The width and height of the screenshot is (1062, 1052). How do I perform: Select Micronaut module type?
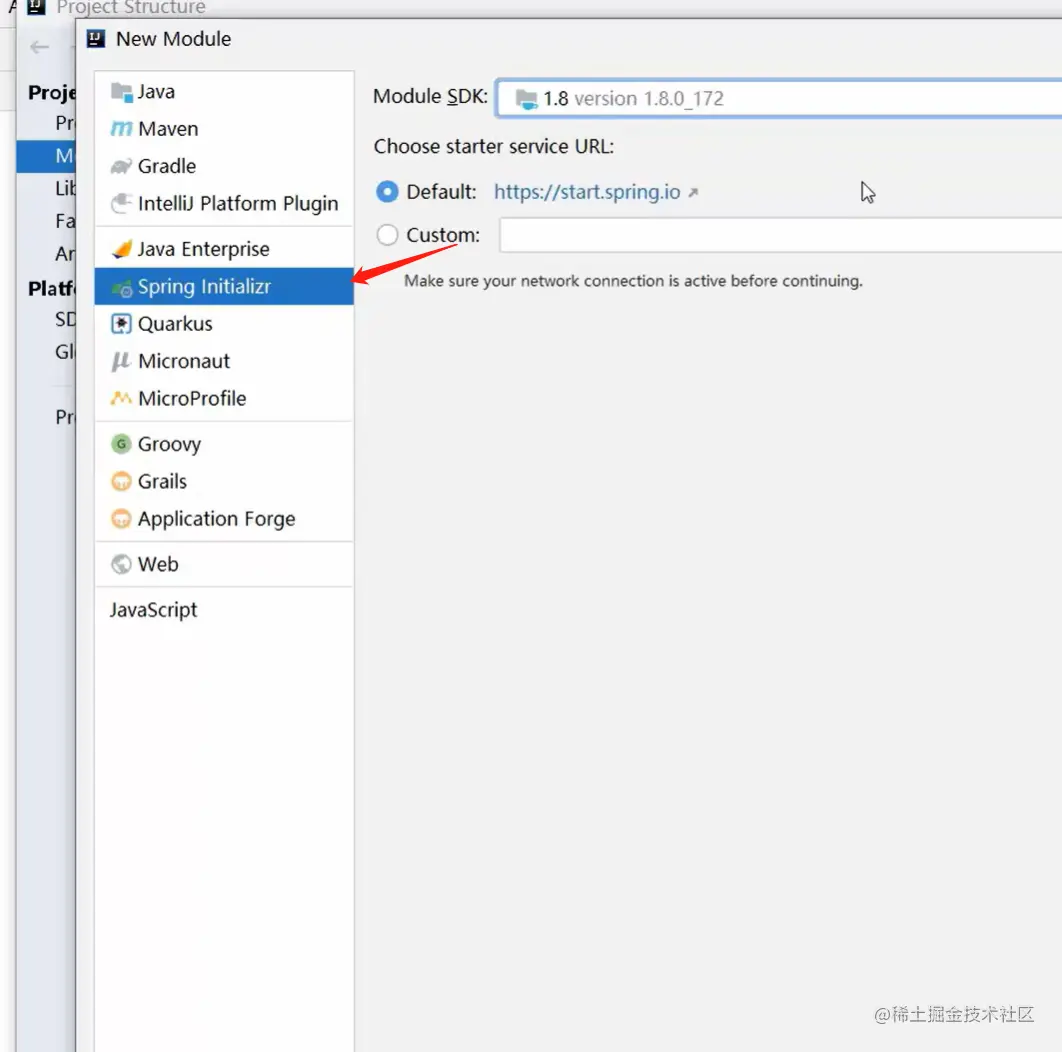tap(224, 361)
